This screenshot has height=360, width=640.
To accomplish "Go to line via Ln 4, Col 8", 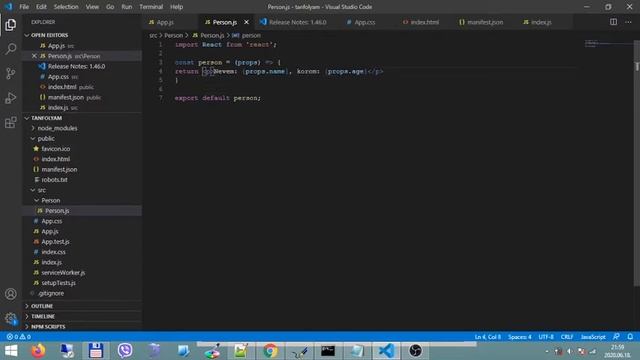I will click(487, 337).
